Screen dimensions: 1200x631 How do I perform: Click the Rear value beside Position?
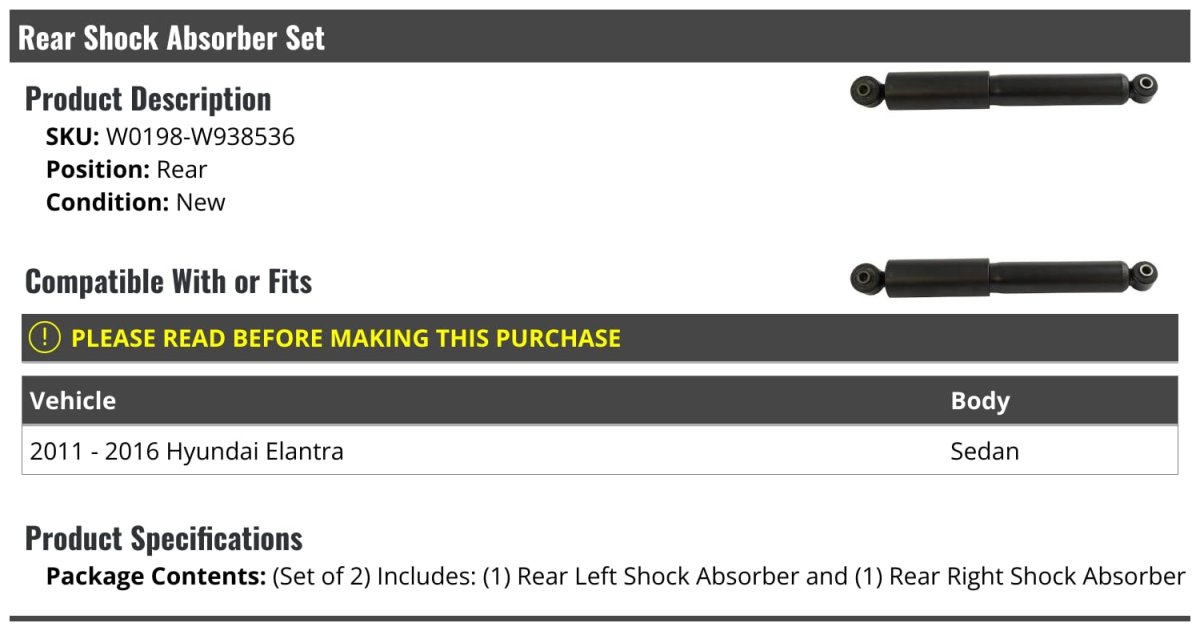182,170
